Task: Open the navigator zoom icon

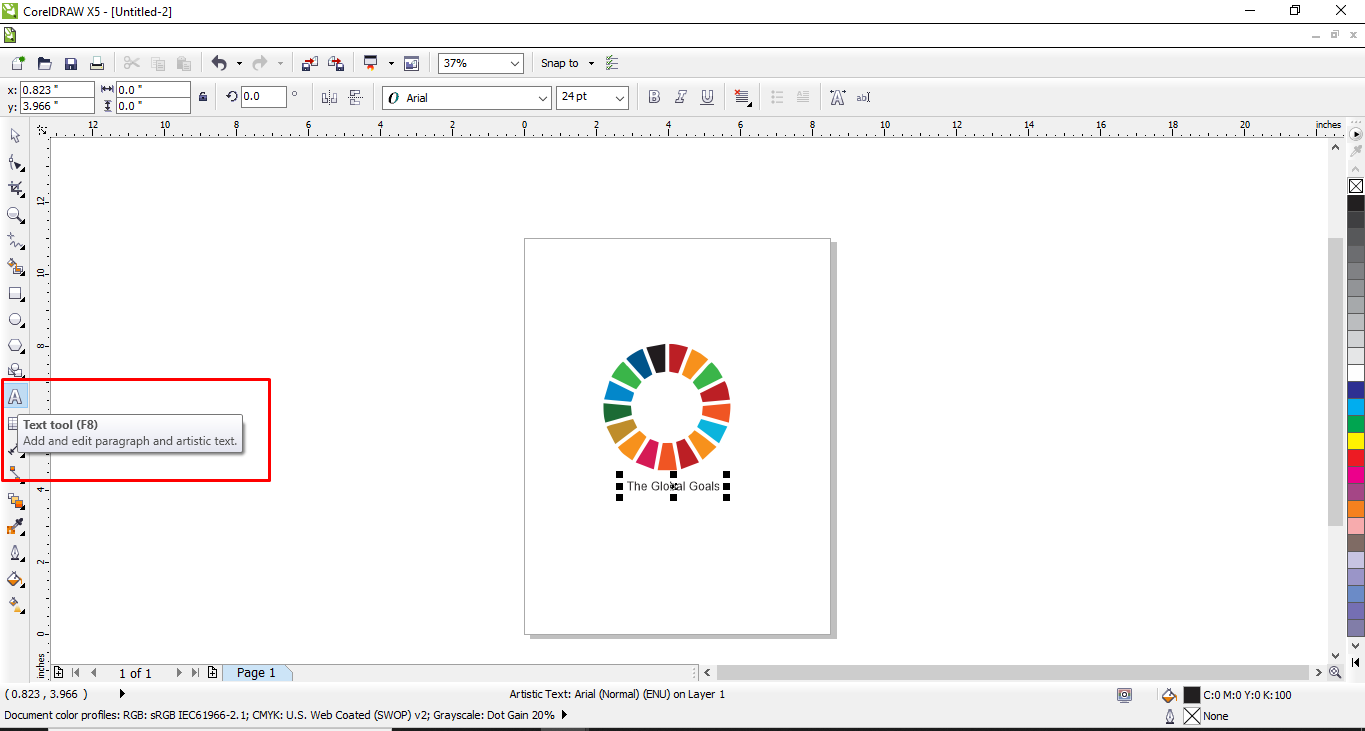Action: click(x=1335, y=673)
